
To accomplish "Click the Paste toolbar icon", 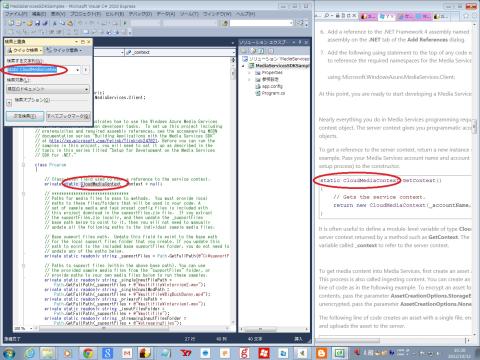I will pyautogui.click(x=70, y=23).
